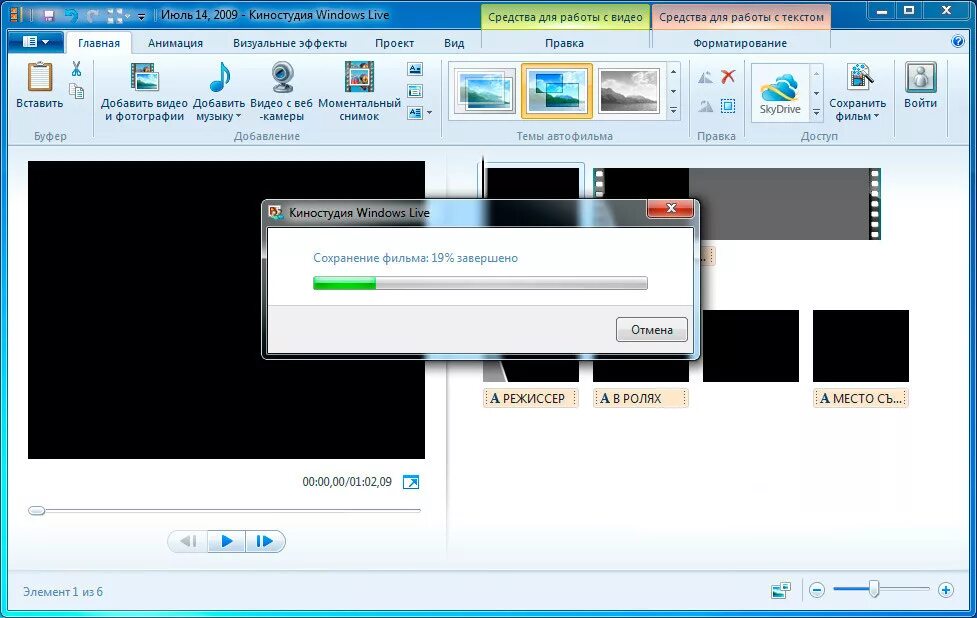Open the Вид tab
Image resolution: width=977 pixels, height=618 pixels.
click(x=454, y=43)
